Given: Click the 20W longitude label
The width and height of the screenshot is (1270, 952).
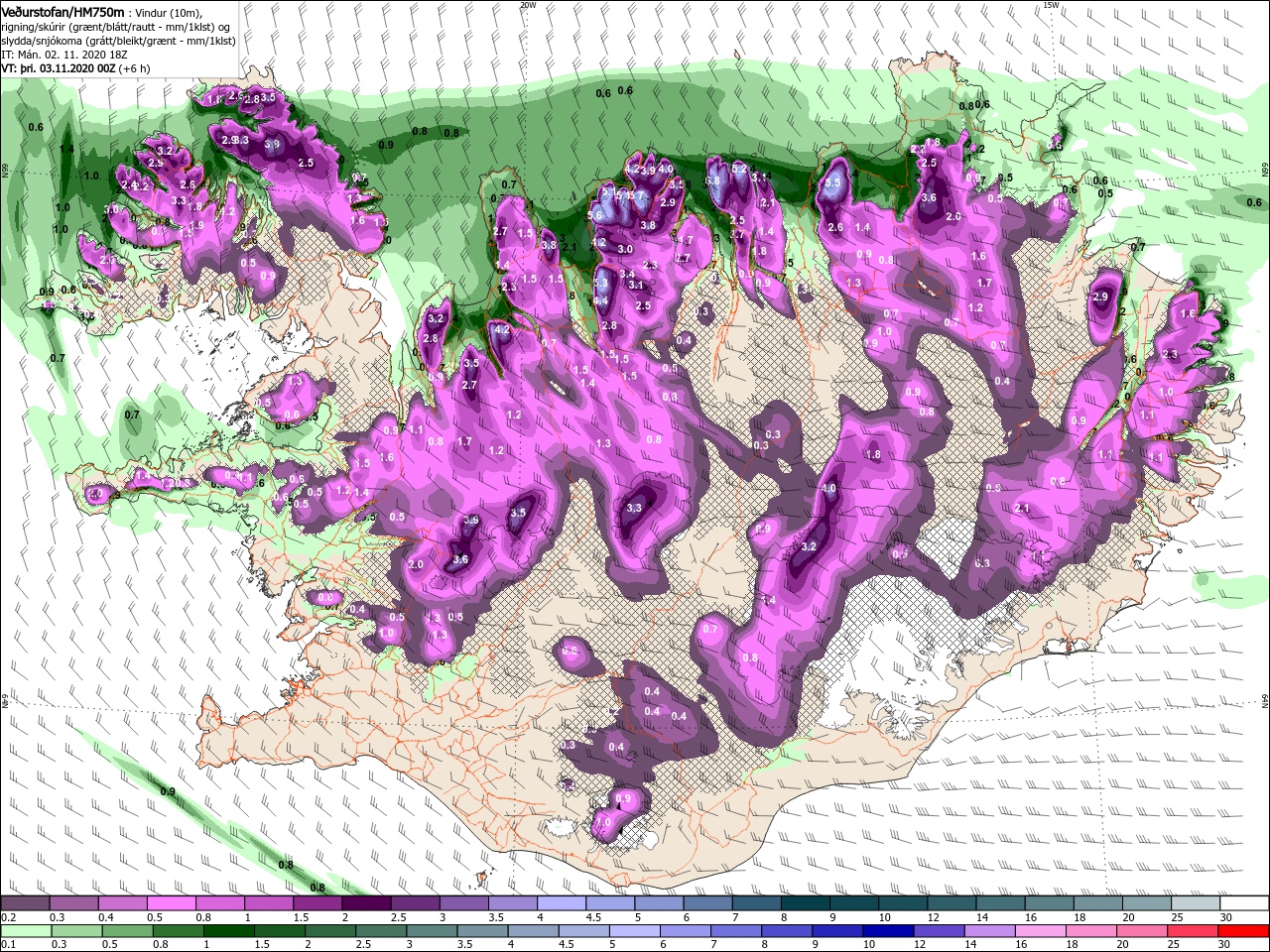Looking at the screenshot, I should tap(528, 5).
